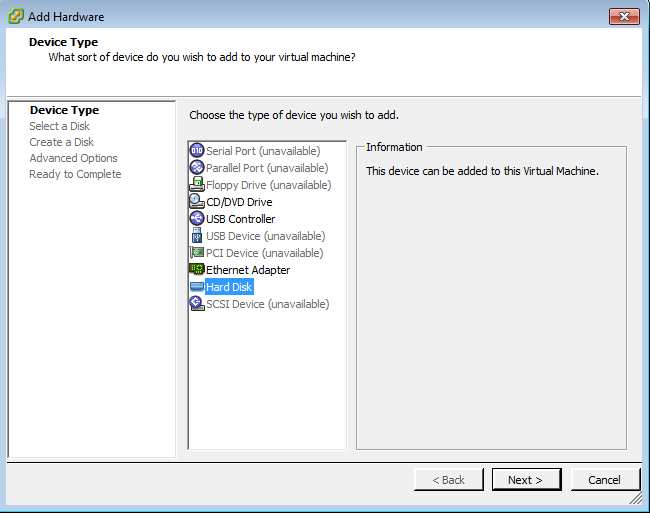Click the Floppy Drive icon
650x513 pixels.
197,185
